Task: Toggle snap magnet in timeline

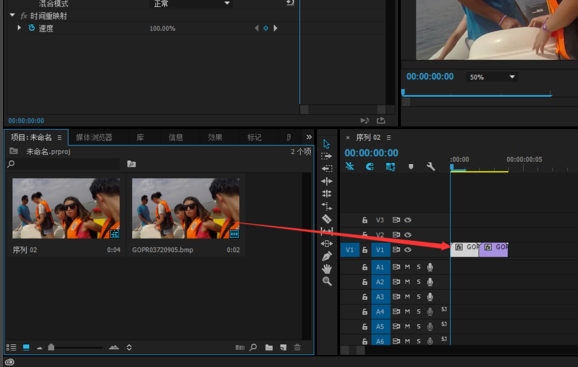Action: point(370,167)
